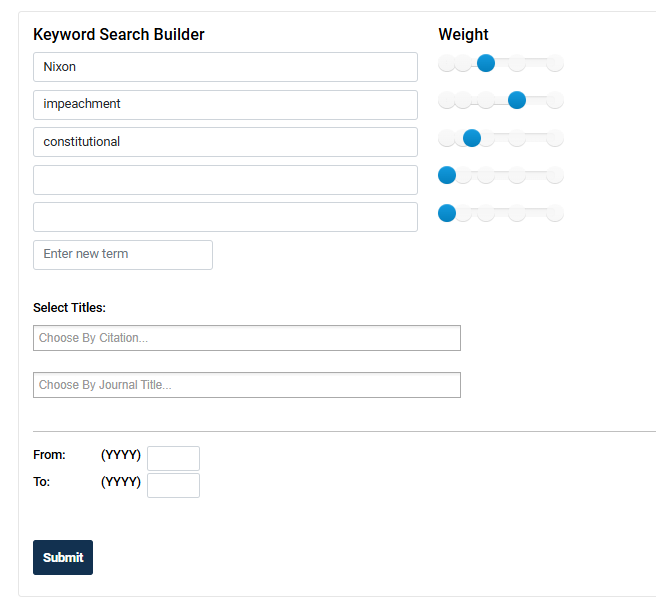Open the Choose By Citation dropdown
Screen dimensions: 656x611
pyautogui.click(x=247, y=338)
